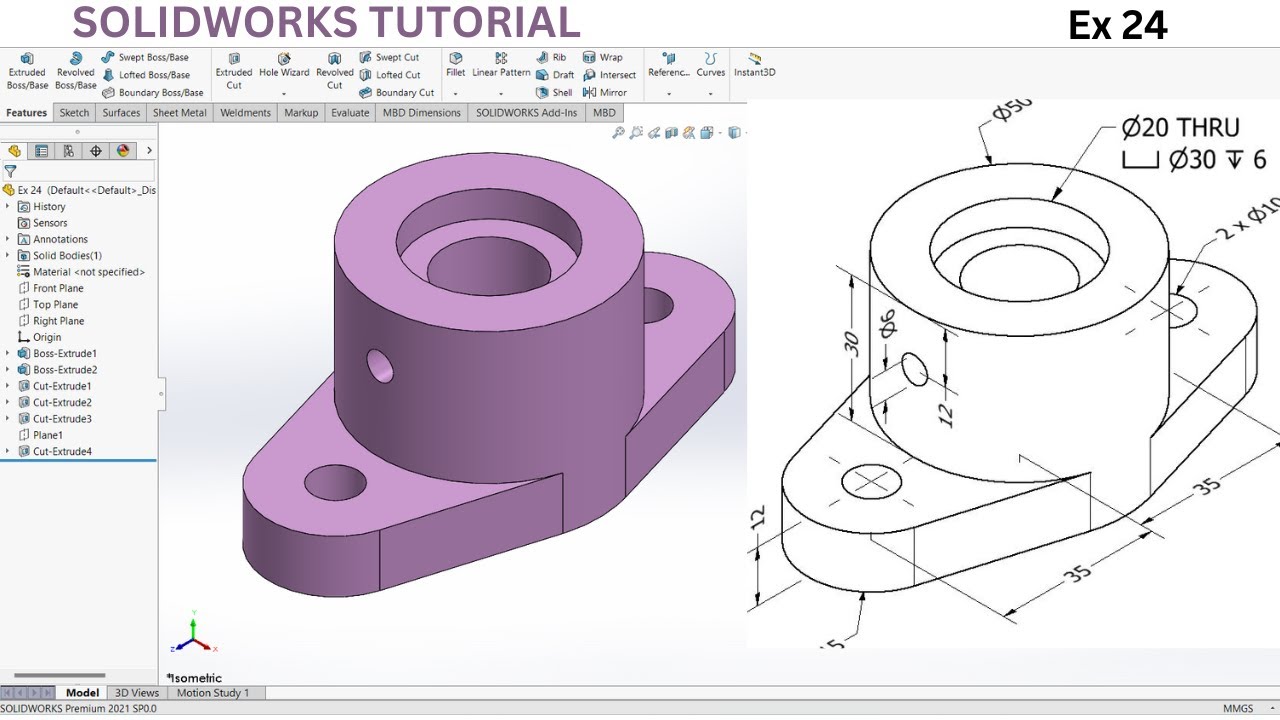Click Zoom to Fit view icon
Screen dimensions: 1280x720
point(619,132)
